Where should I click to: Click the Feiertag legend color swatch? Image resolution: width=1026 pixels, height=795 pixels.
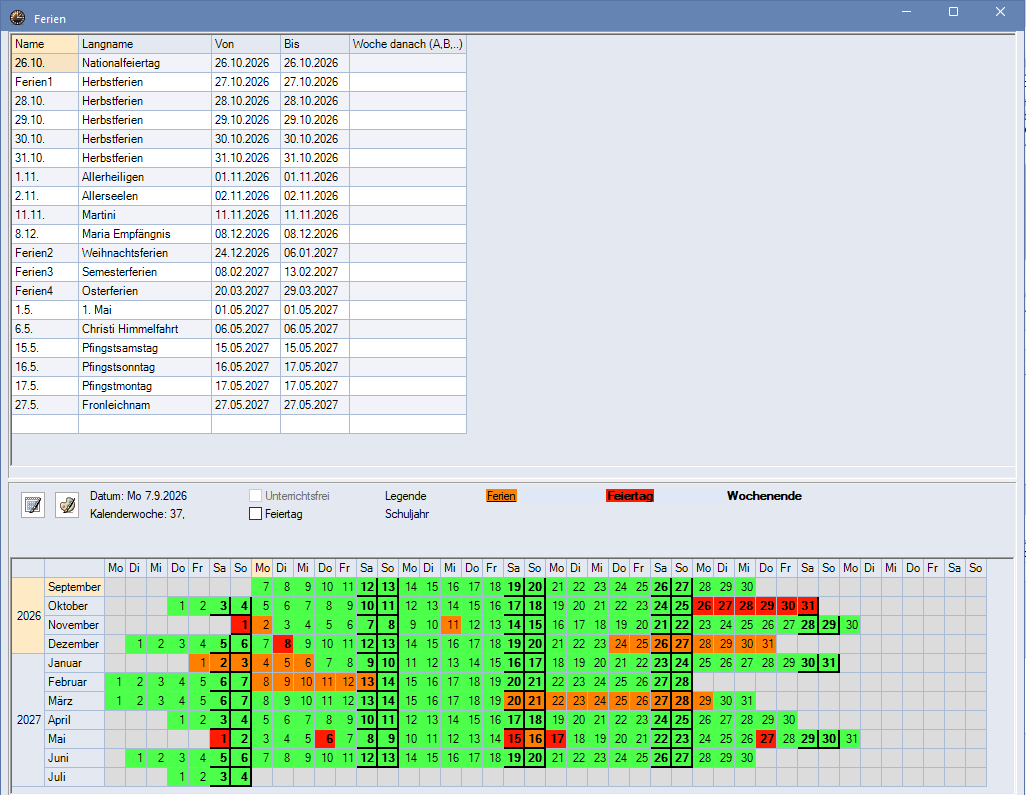point(630,496)
